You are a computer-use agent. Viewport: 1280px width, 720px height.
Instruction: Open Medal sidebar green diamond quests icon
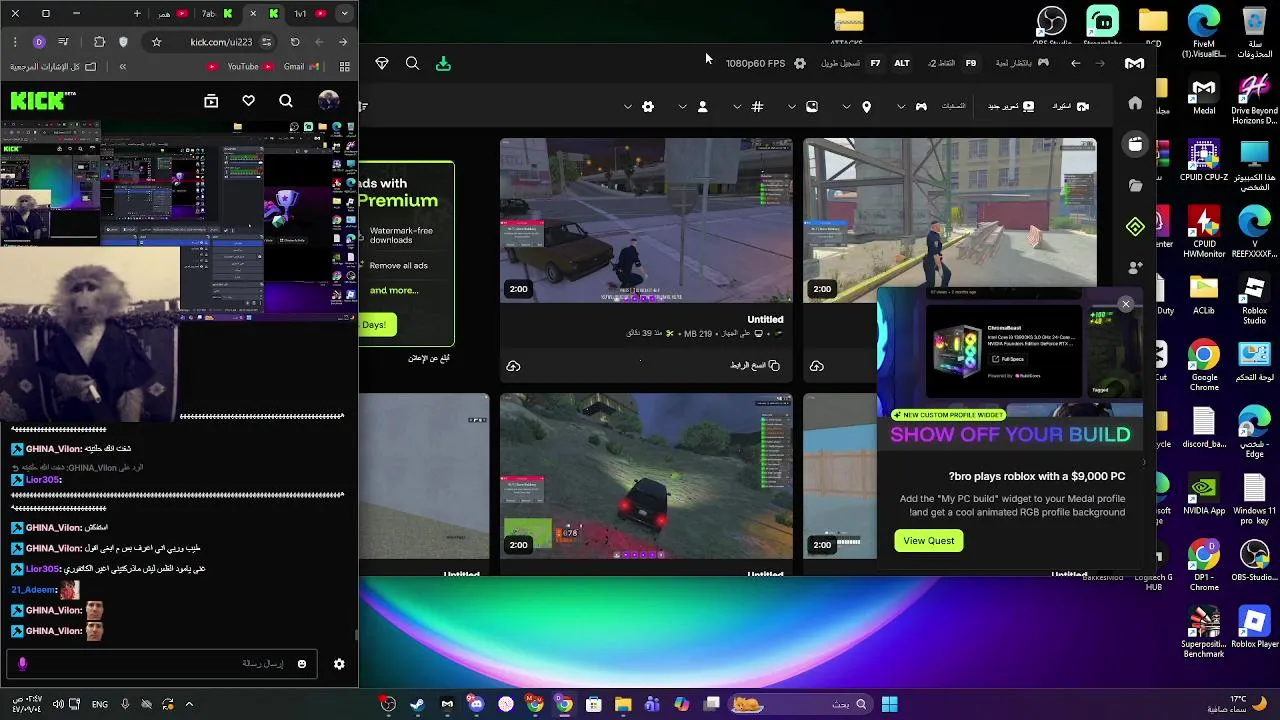point(1135,227)
